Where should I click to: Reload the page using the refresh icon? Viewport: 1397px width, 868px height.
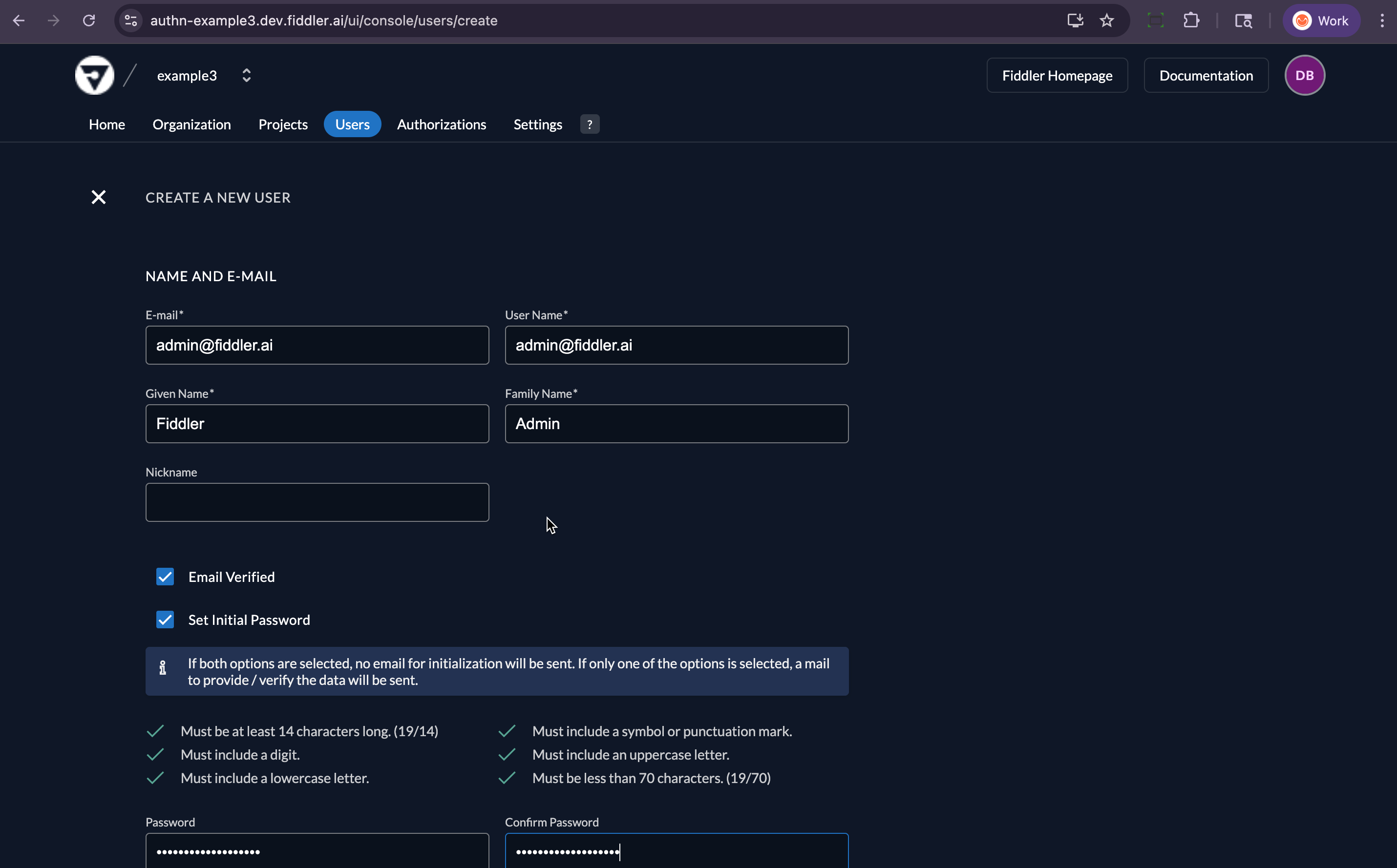[x=89, y=20]
